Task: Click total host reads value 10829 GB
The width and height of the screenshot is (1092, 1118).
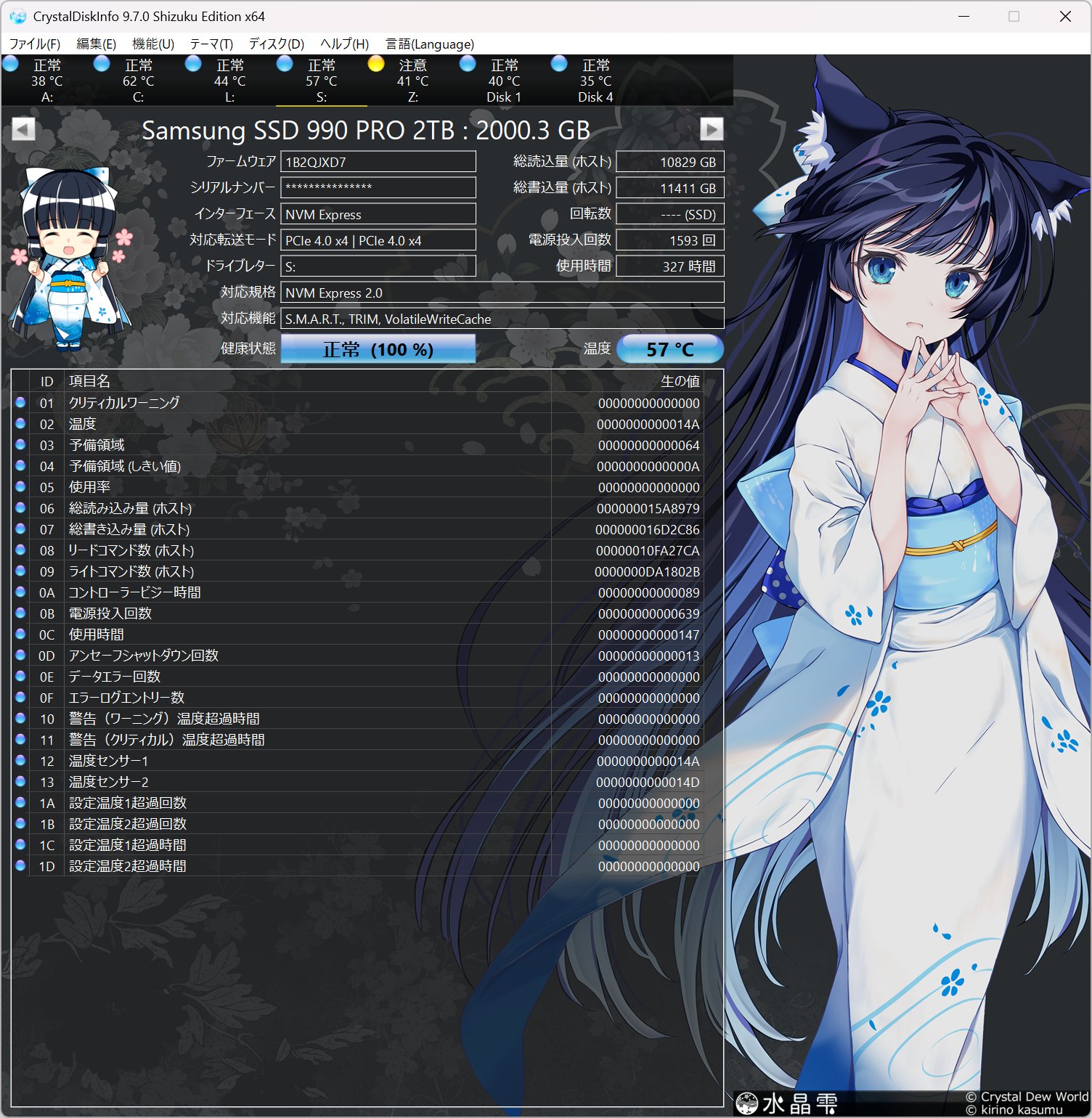Action: tap(670, 162)
